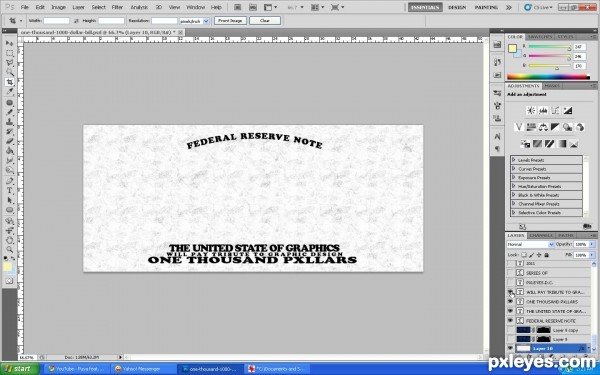Hide Layer 10 visibility eye
Viewport: 600px width, 375px height.
point(510,348)
